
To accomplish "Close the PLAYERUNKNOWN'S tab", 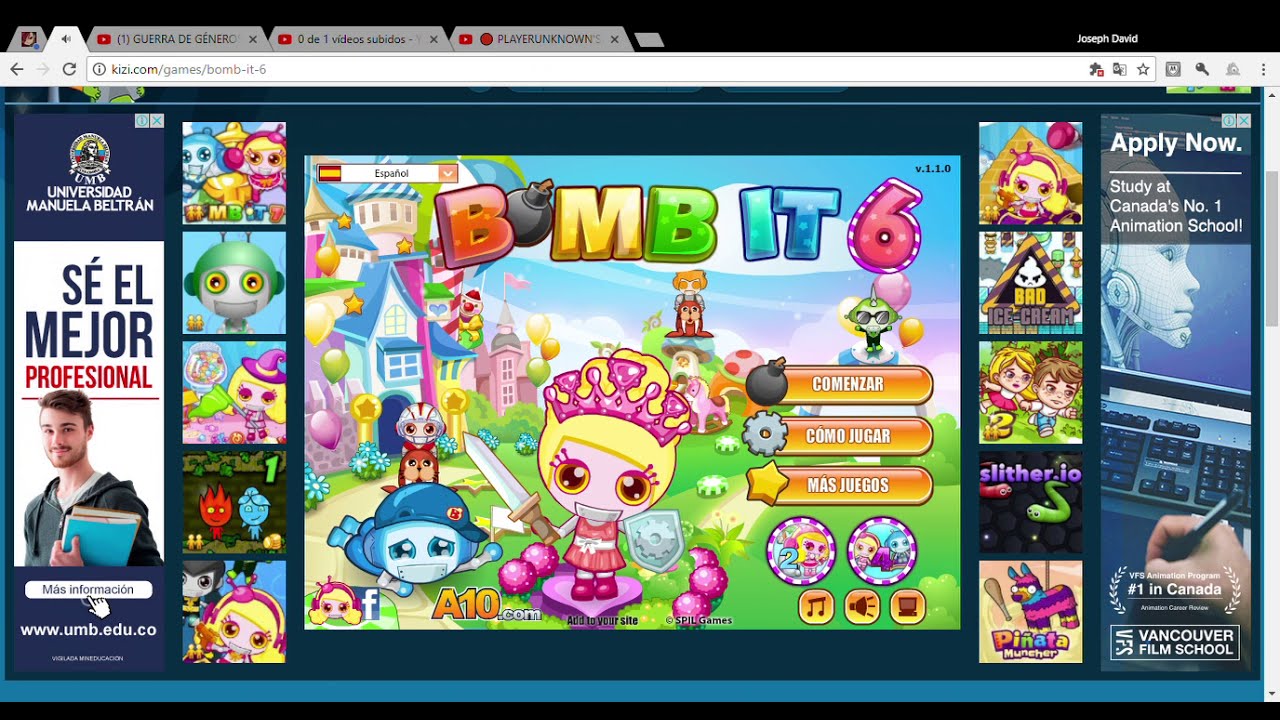I will [614, 40].
